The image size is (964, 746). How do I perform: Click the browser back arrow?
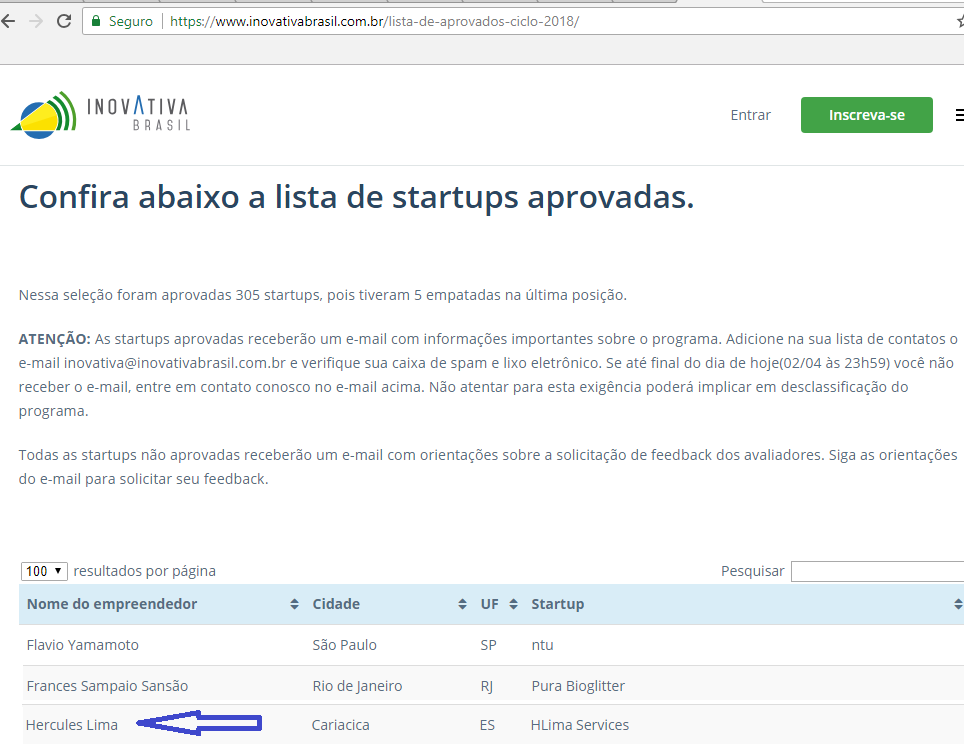tap(8, 21)
